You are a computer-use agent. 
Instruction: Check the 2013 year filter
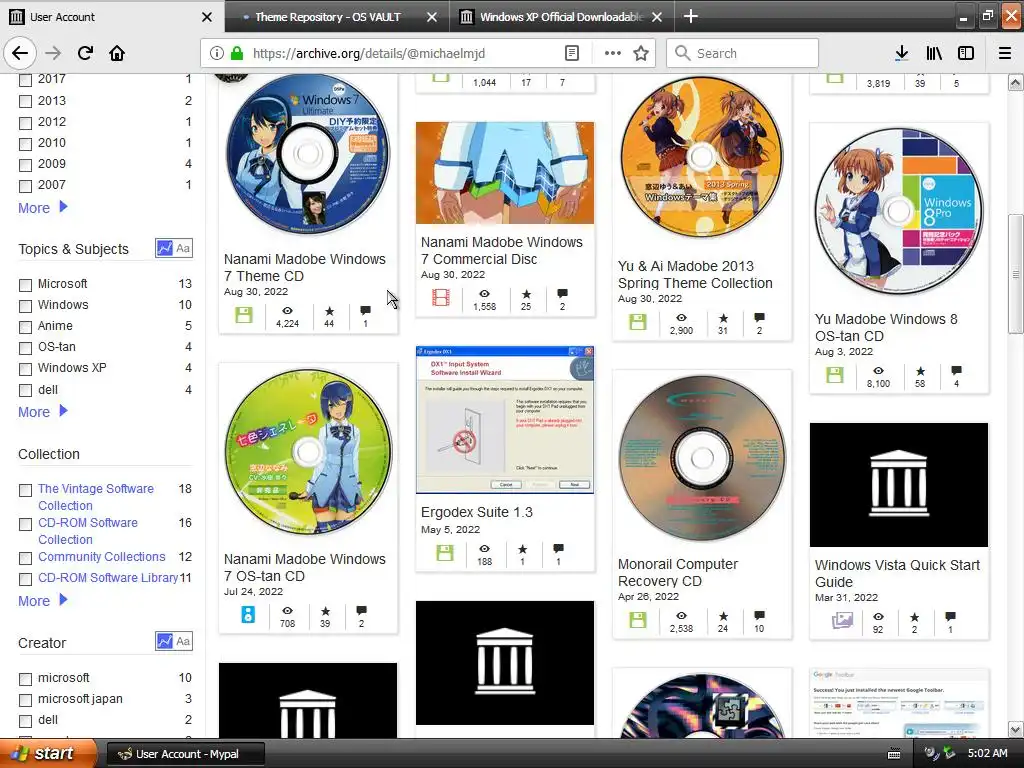25,101
